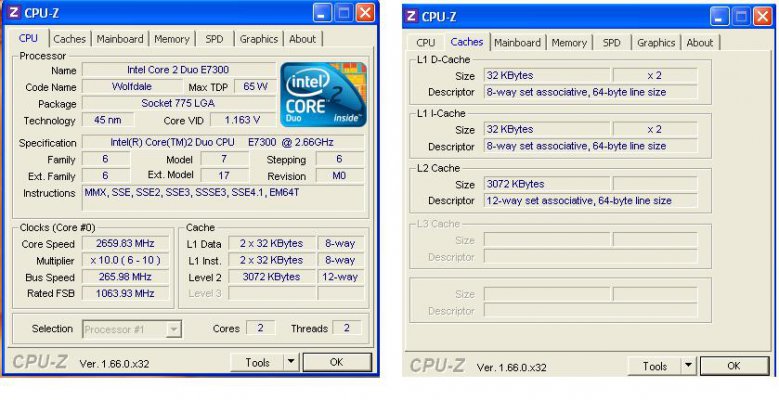
Task: Click the Max TDP value '65 W'
Action: [255, 86]
